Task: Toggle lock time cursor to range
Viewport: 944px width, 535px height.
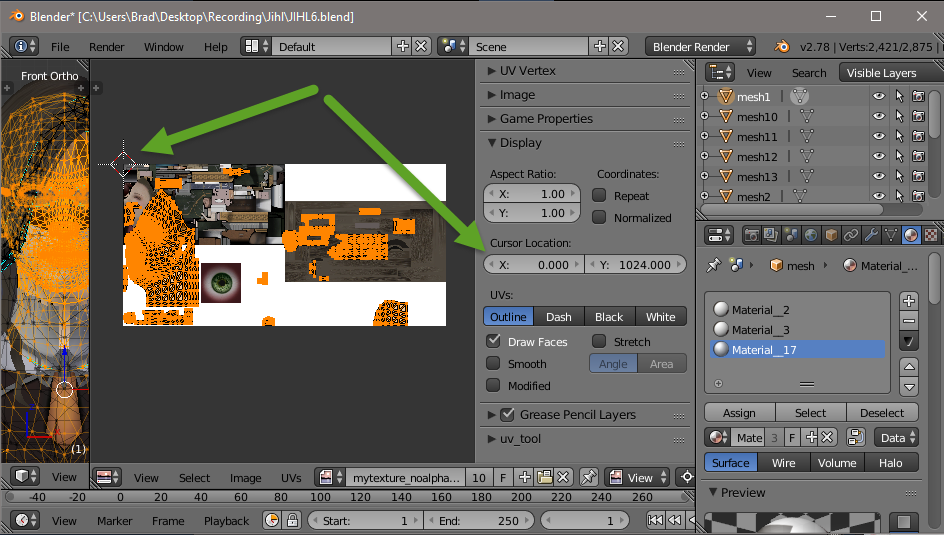Action: [292, 521]
